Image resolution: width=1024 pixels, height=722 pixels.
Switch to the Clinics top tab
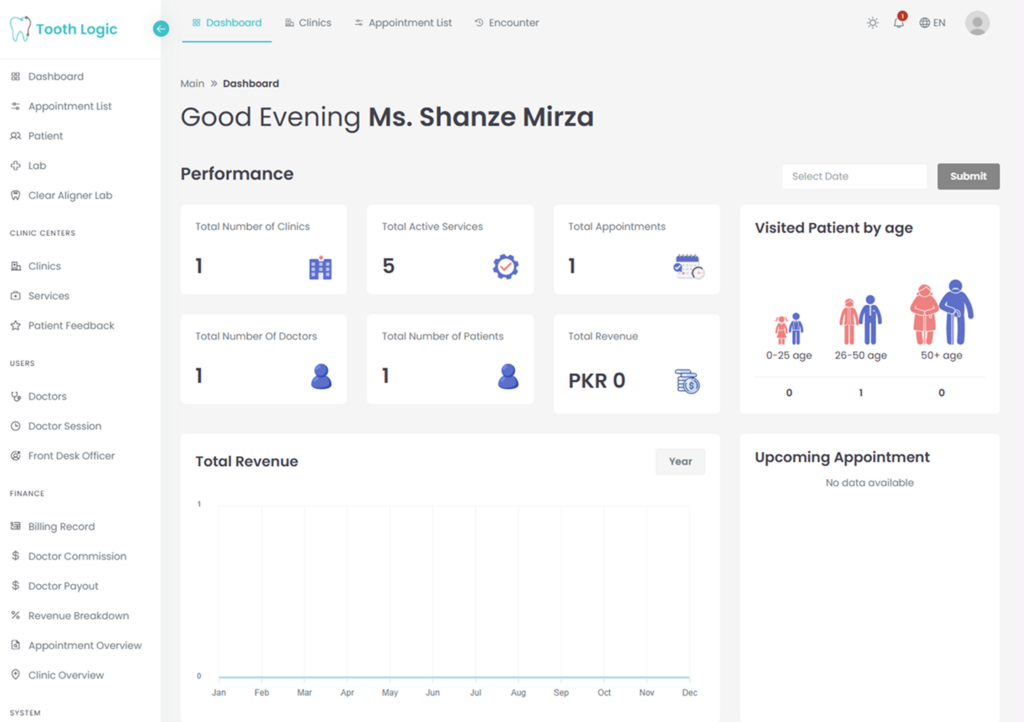[x=308, y=23]
